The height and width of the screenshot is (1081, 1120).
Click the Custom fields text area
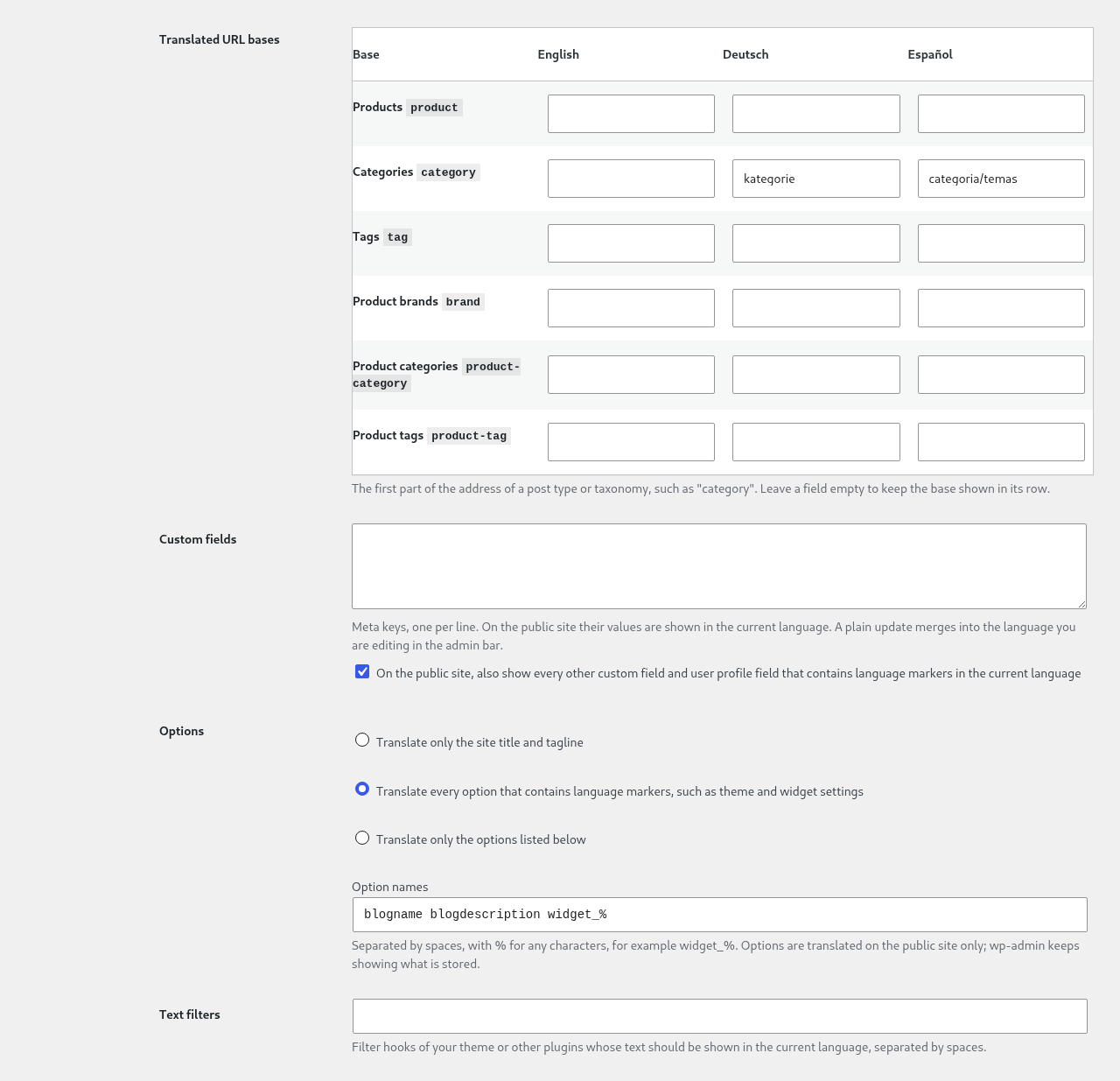pos(719,566)
